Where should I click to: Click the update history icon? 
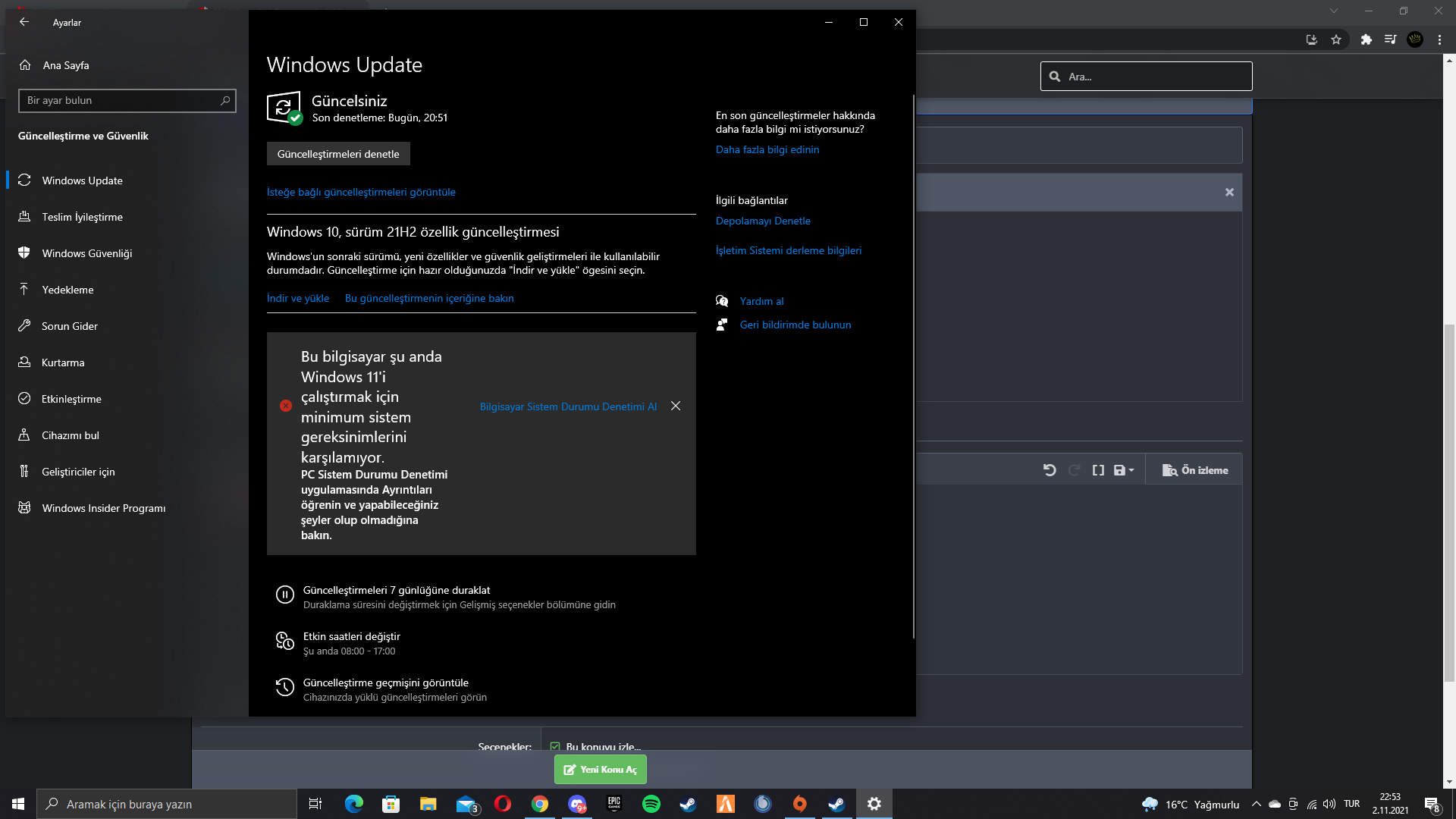(284, 688)
